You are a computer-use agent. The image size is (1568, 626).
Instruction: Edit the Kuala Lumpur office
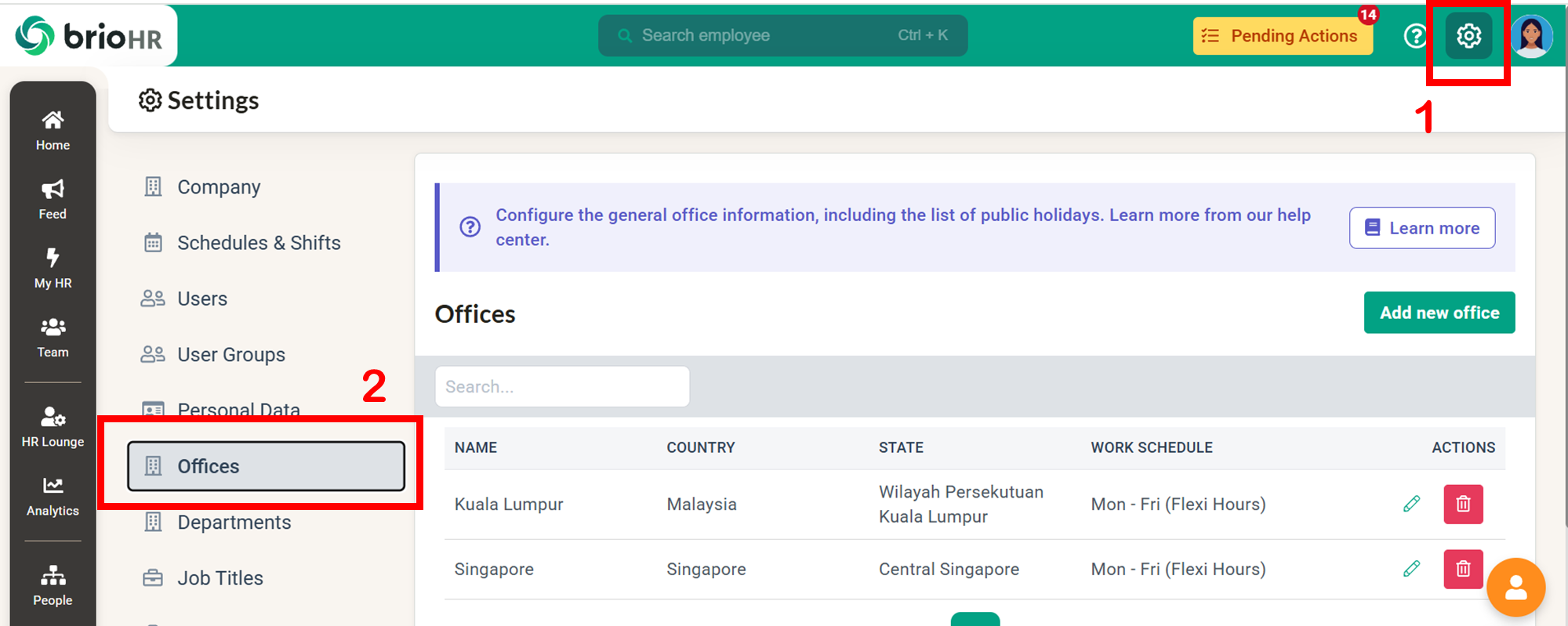(1411, 504)
